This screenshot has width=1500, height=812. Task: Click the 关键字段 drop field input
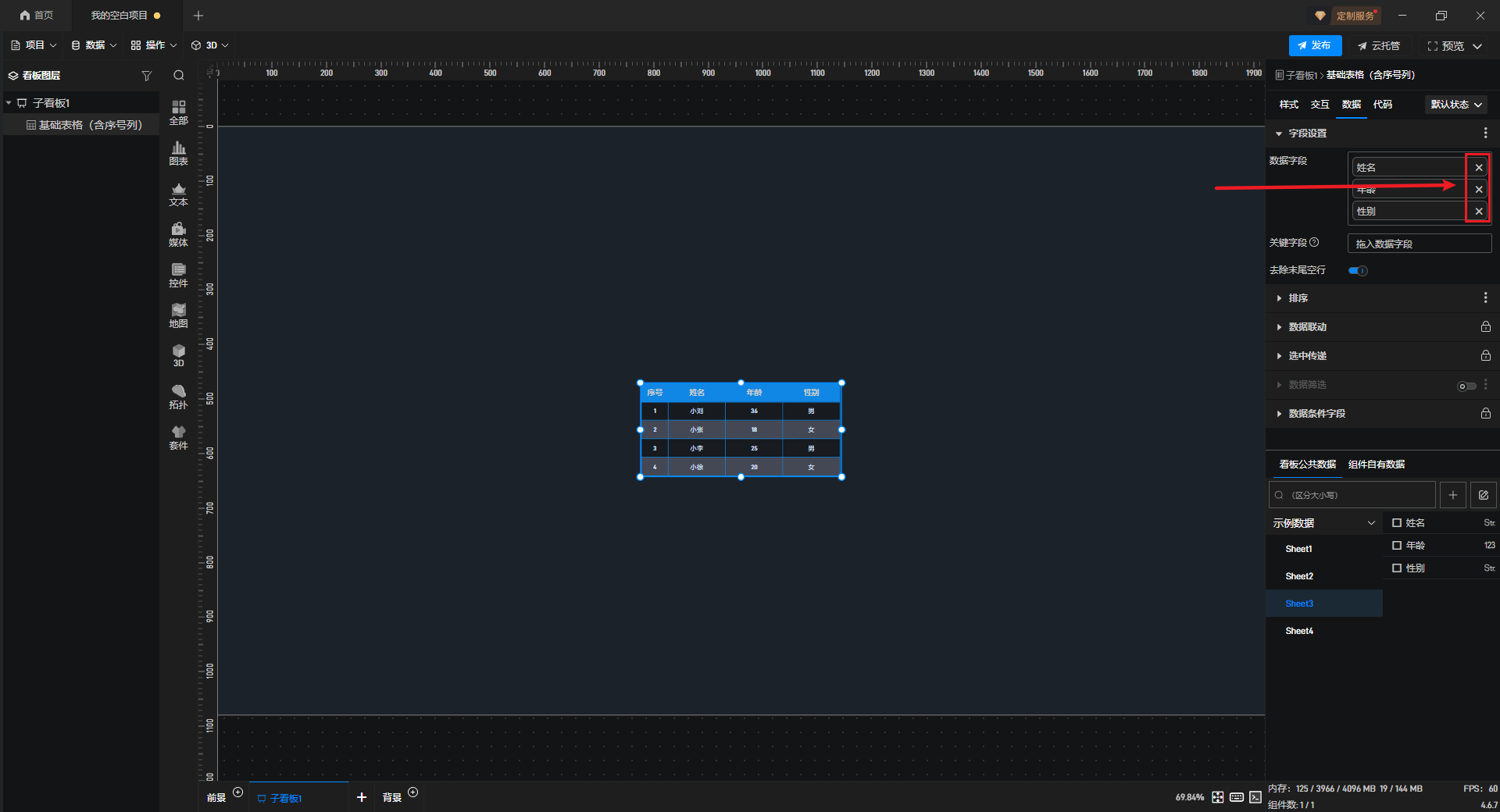[x=1419, y=244]
